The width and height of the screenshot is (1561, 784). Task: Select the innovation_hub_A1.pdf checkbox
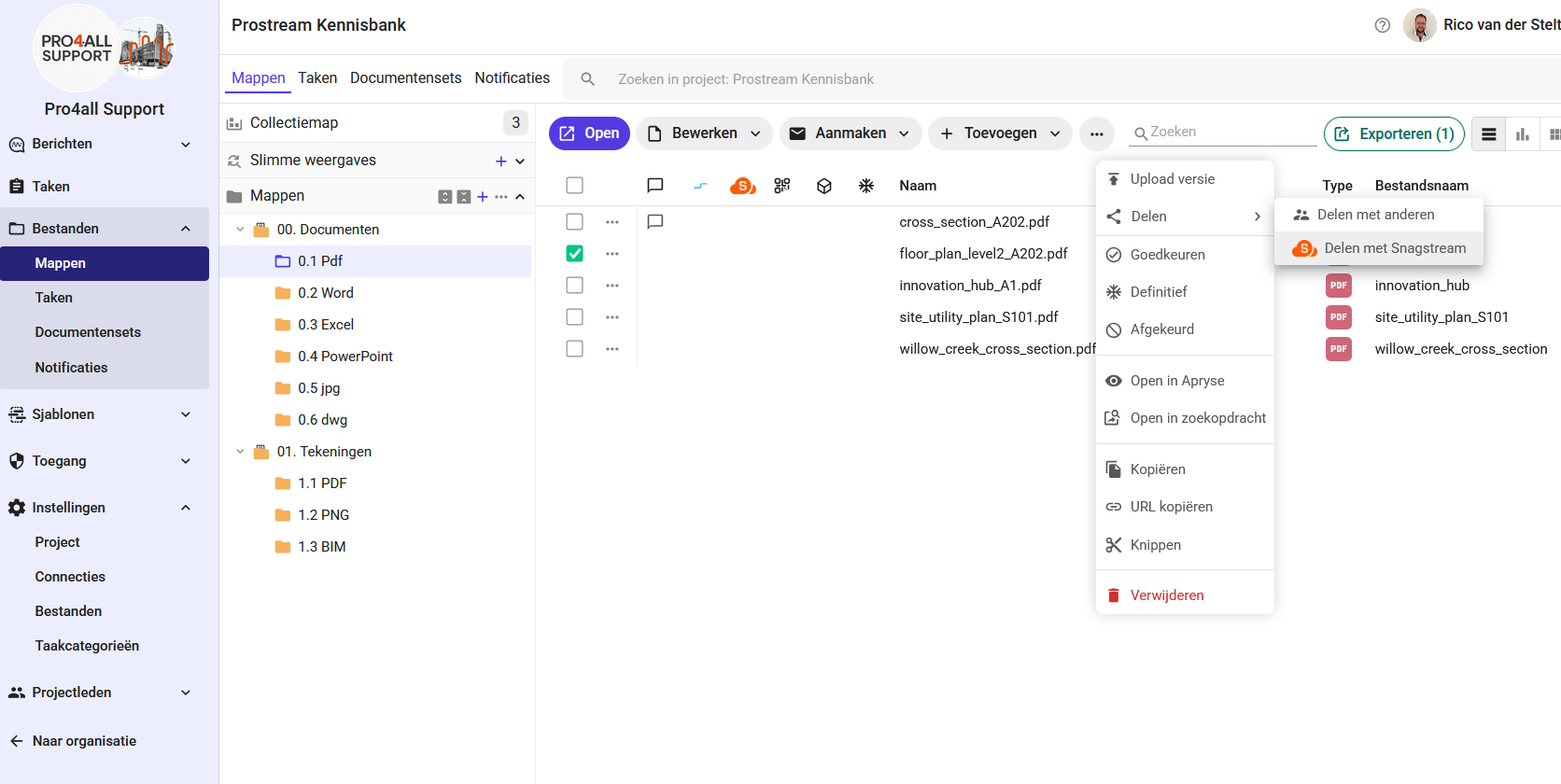pyautogui.click(x=575, y=286)
